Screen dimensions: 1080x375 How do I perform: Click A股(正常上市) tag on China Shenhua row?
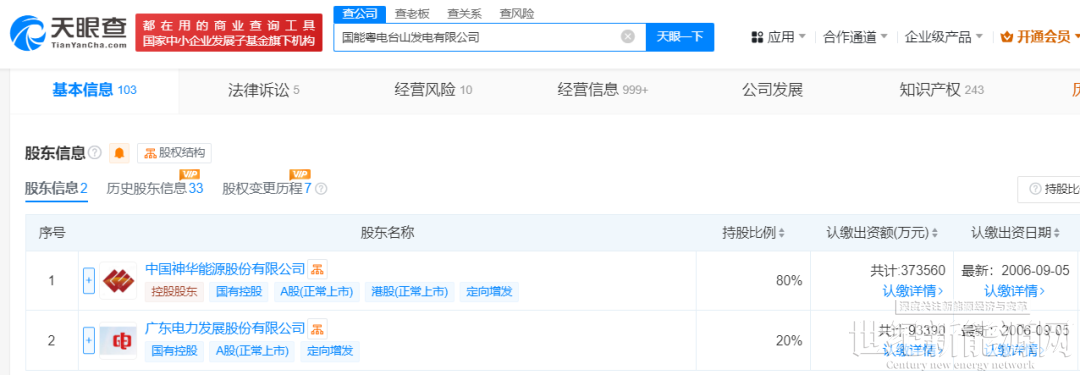pyautogui.click(x=317, y=292)
